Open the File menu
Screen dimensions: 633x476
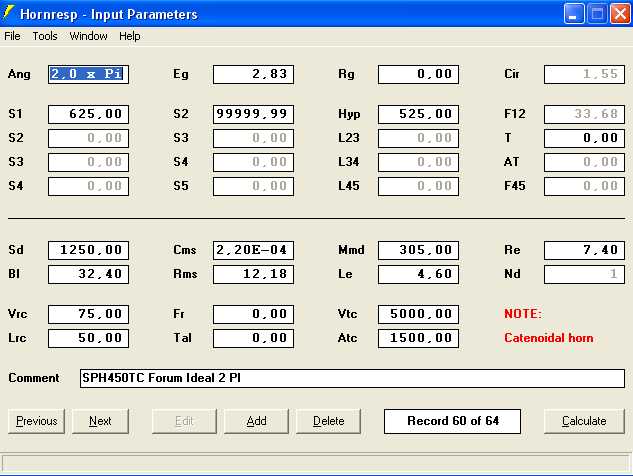pyautogui.click(x=12, y=36)
